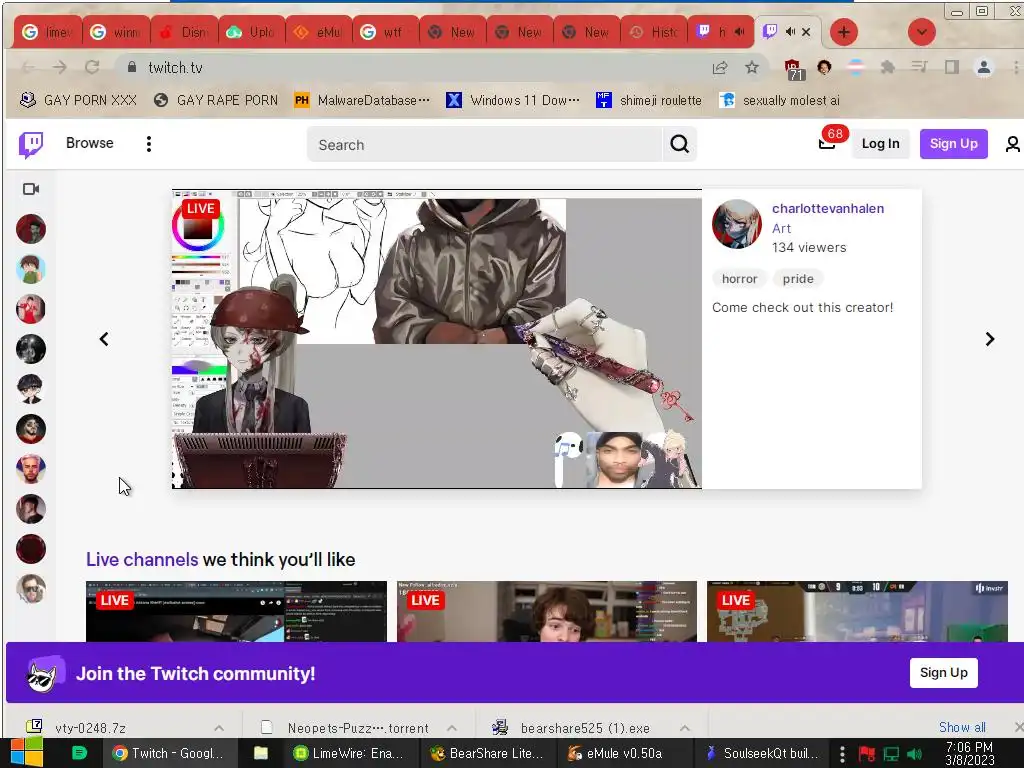
Task: Switch to the Uplo browser tab
Action: click(251, 31)
